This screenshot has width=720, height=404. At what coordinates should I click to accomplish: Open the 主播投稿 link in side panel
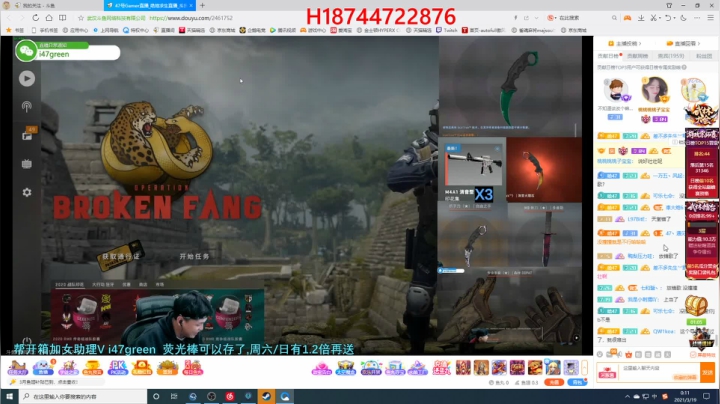[x=624, y=44]
